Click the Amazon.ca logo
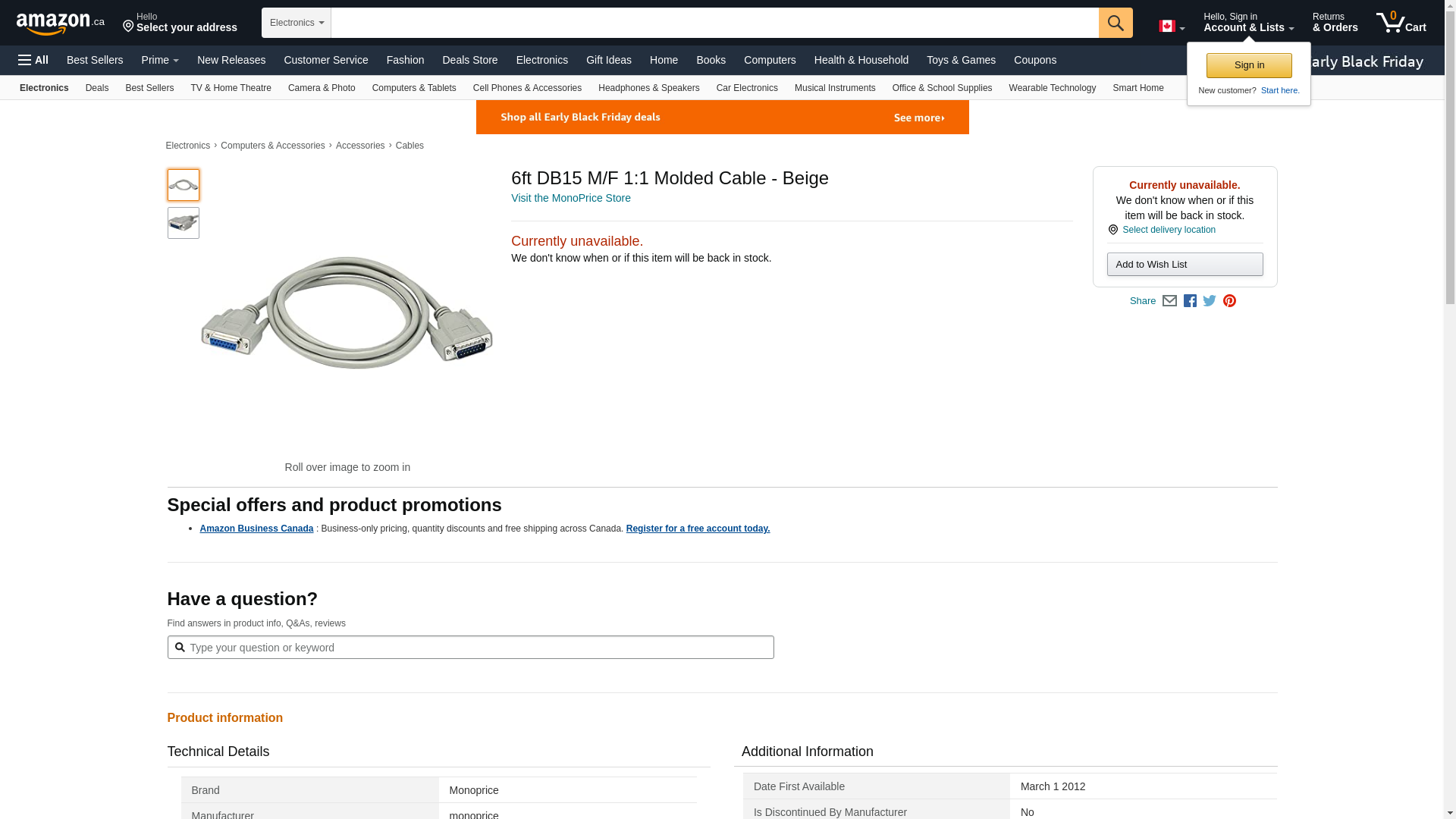Image resolution: width=1456 pixels, height=819 pixels. [x=60, y=23]
